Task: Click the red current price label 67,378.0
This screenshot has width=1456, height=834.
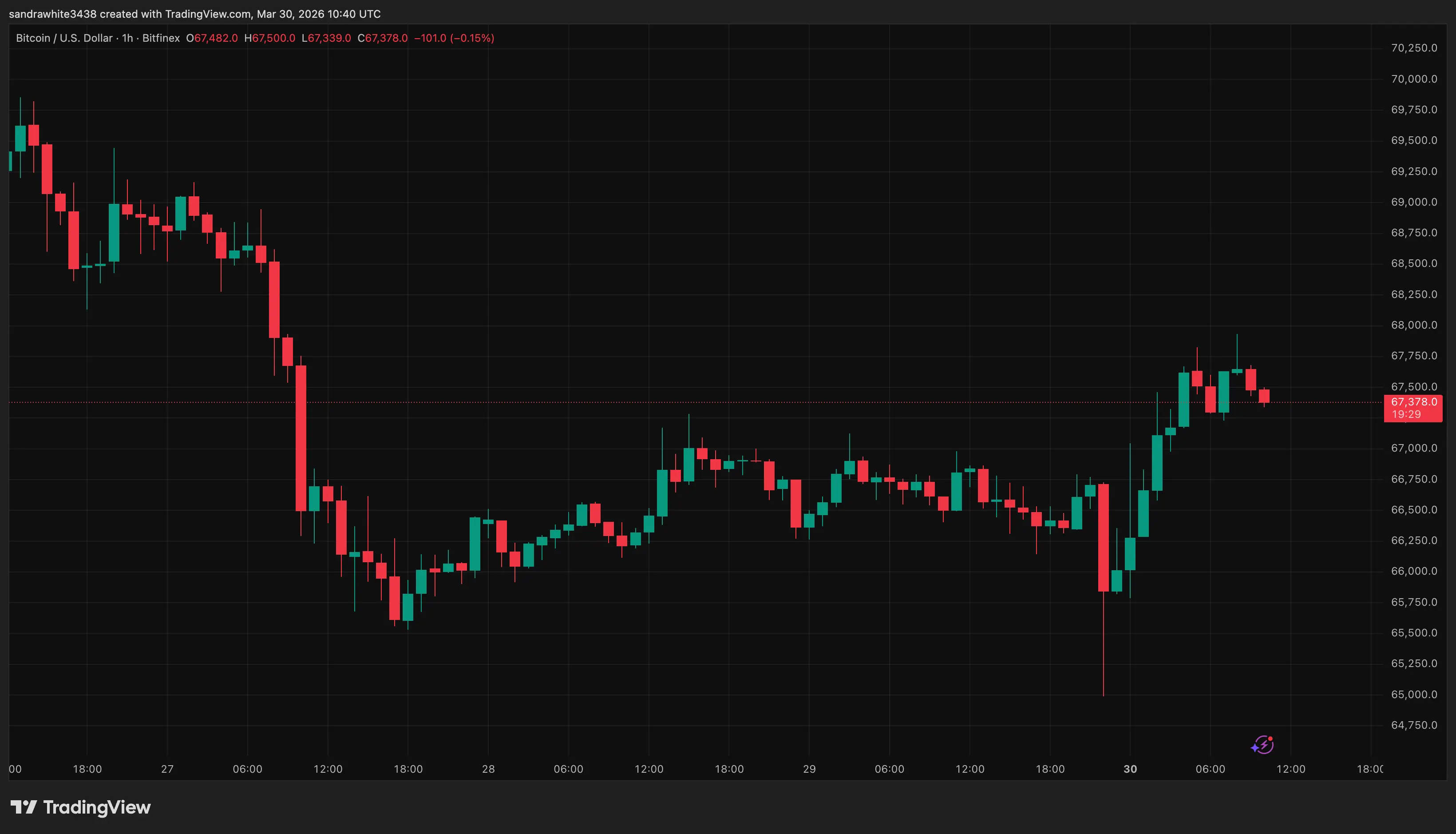Action: click(x=1414, y=402)
